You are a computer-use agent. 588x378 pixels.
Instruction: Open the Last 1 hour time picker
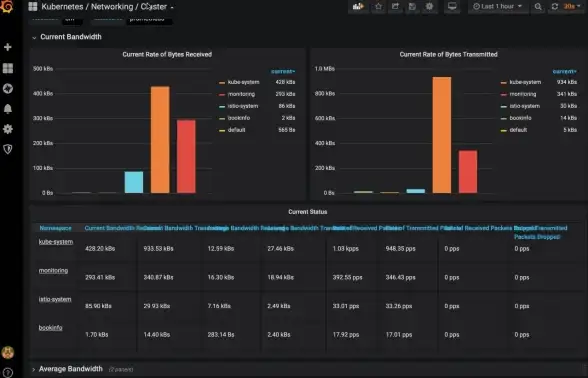498,6
